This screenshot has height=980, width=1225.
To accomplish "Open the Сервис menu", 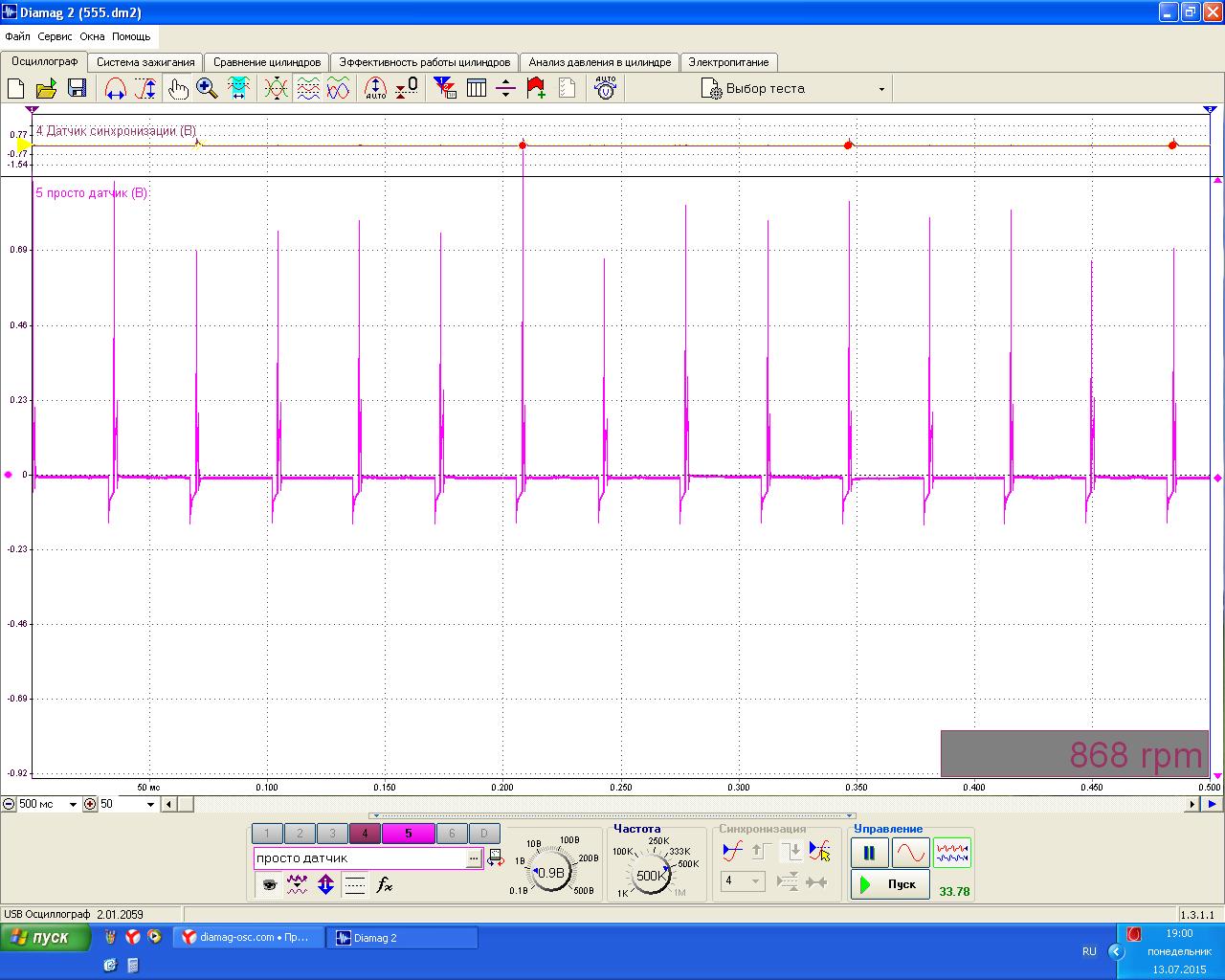I will 55,36.
